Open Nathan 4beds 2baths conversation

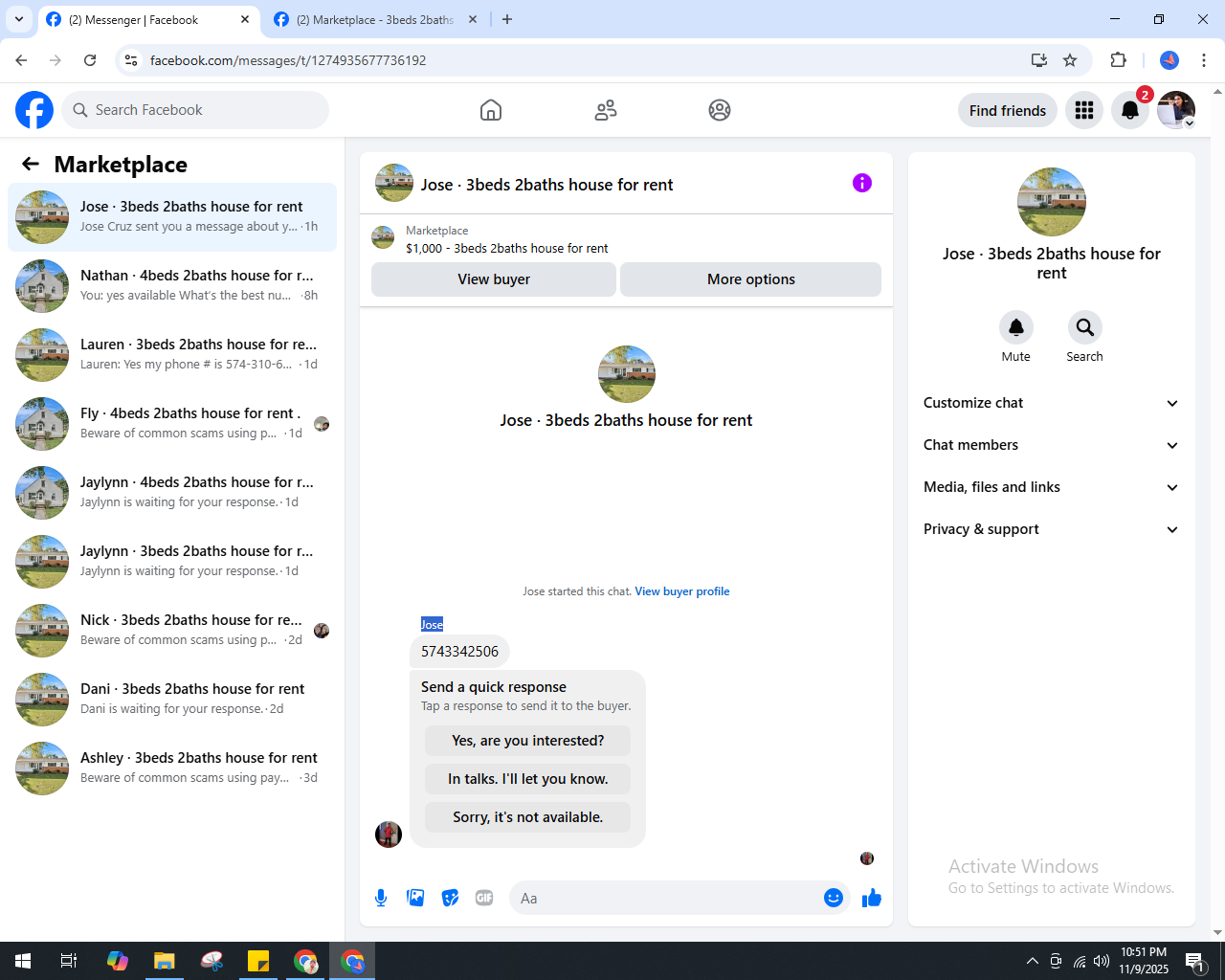172,285
